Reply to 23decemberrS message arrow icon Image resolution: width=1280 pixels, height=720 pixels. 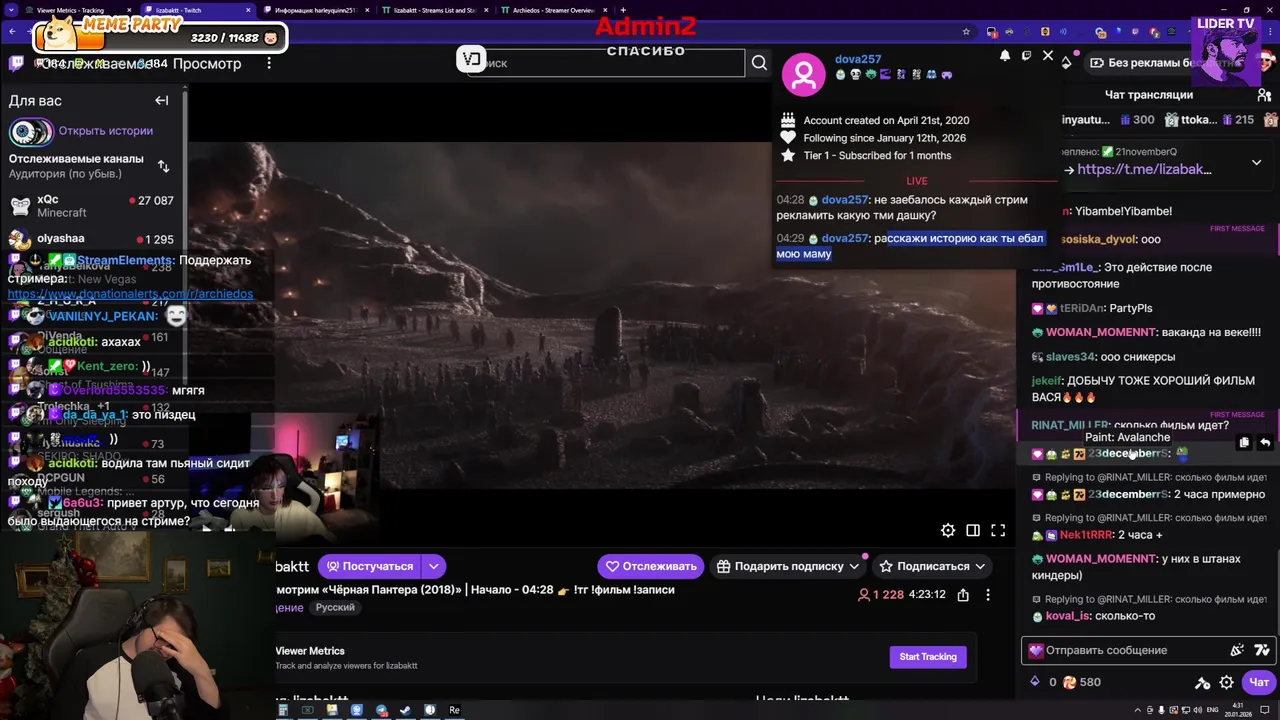(x=1265, y=442)
